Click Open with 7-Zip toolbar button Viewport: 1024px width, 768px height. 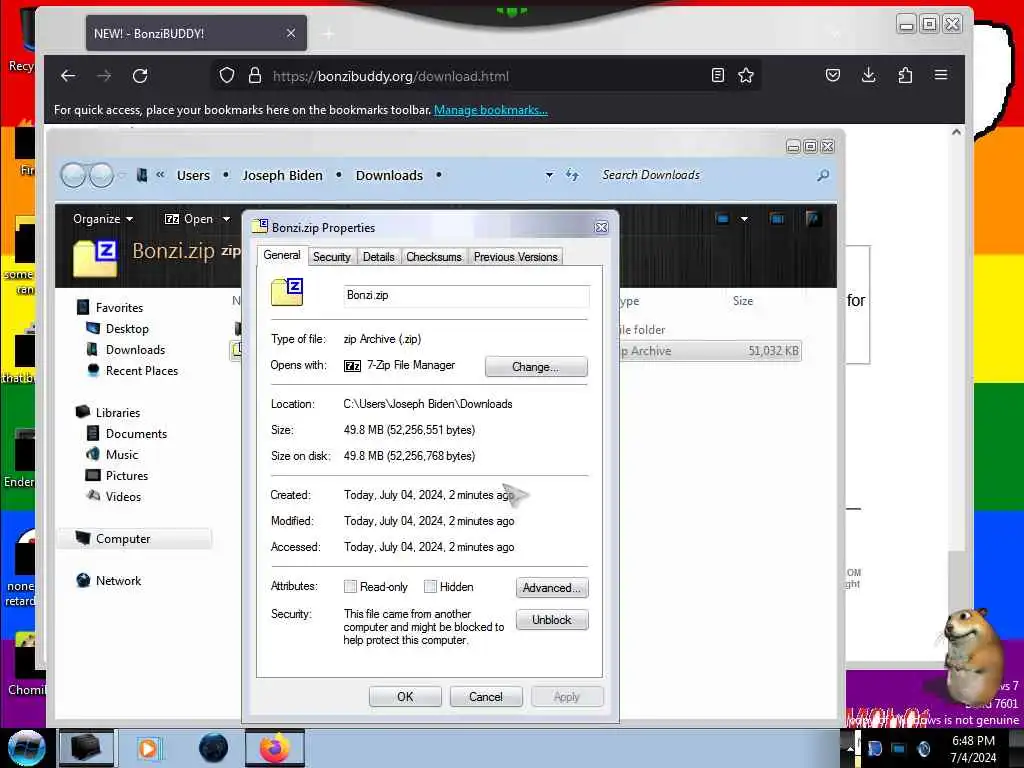(189, 219)
